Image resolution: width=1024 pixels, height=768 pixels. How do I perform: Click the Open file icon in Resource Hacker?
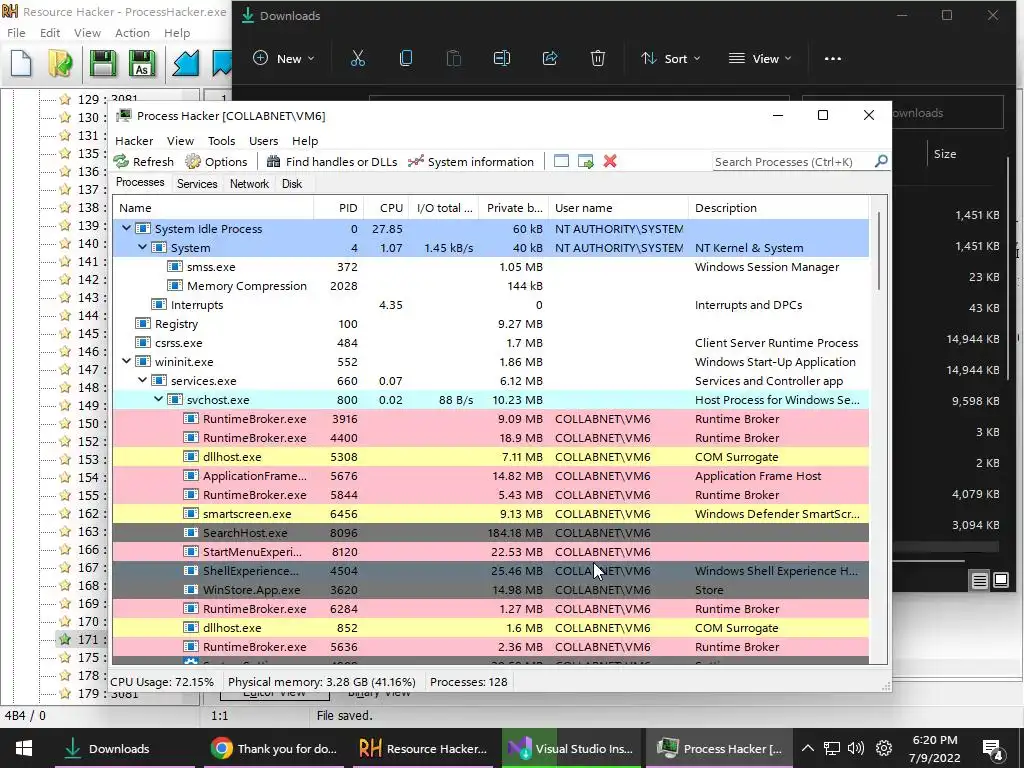61,63
